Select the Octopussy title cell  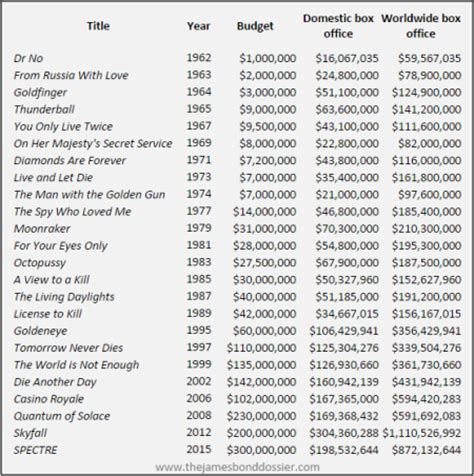(x=40, y=263)
